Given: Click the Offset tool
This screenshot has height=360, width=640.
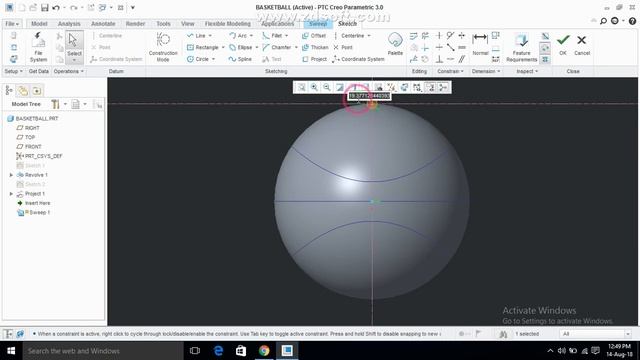Looking at the screenshot, I should click(x=314, y=36).
